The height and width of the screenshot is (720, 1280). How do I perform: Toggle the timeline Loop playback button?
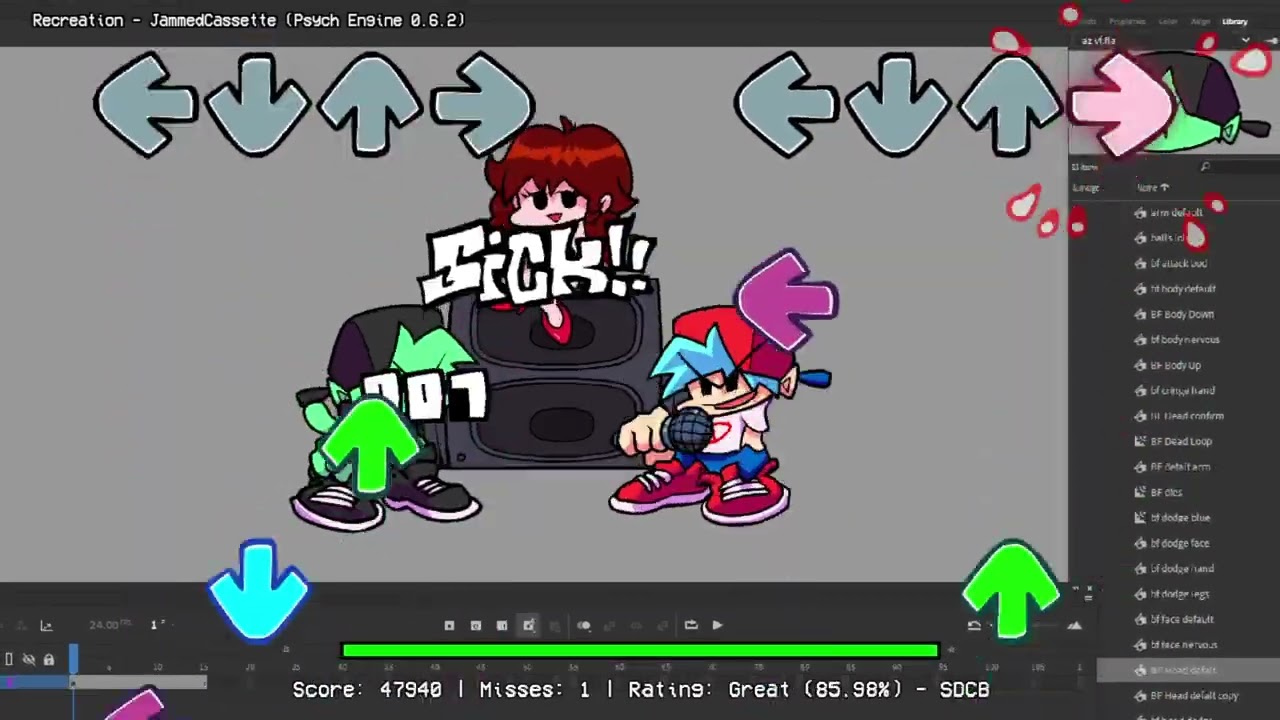(x=691, y=625)
